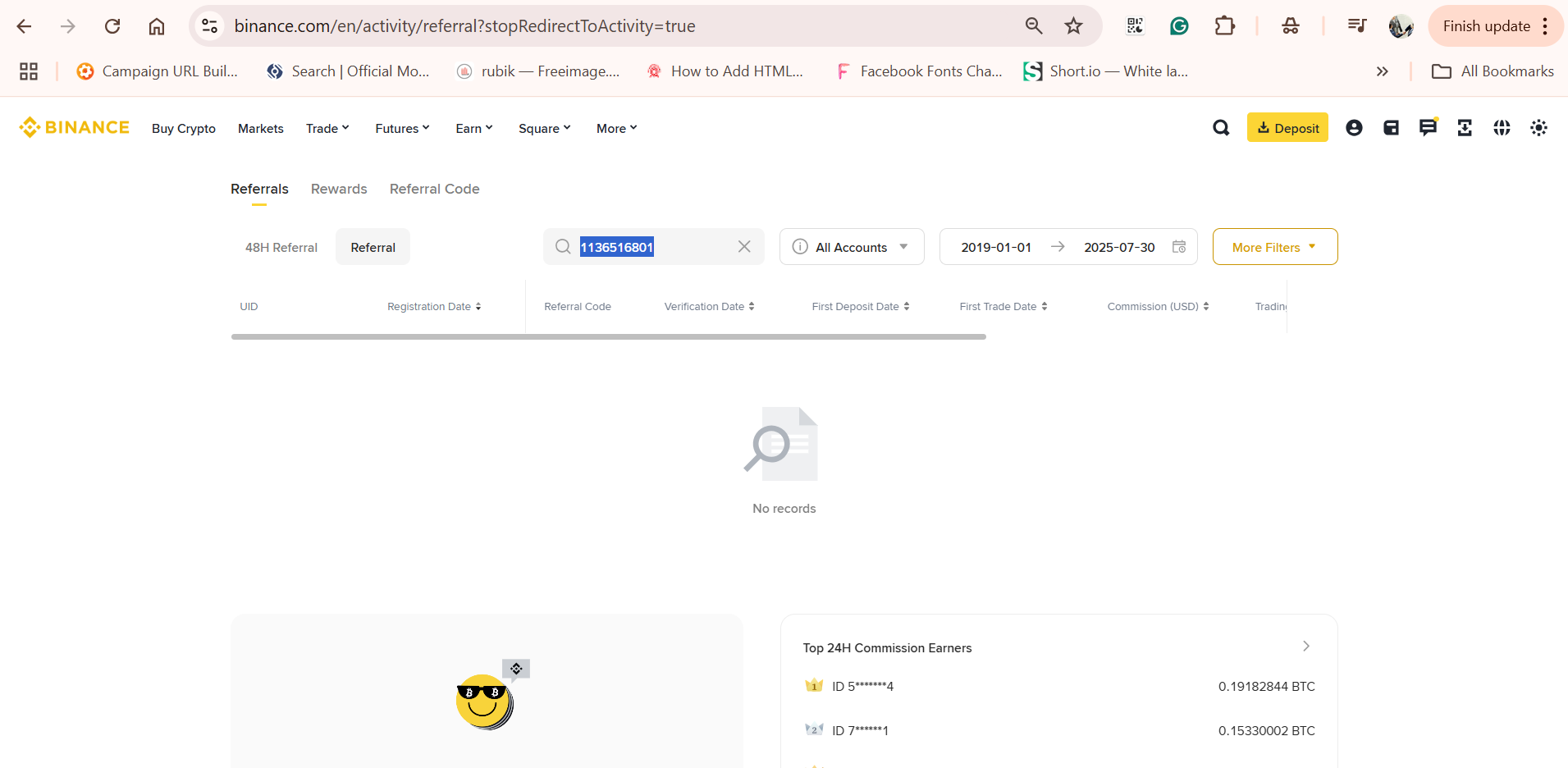Open the Binance site search icon
Image resolution: width=1568 pixels, height=768 pixels.
(x=1221, y=127)
